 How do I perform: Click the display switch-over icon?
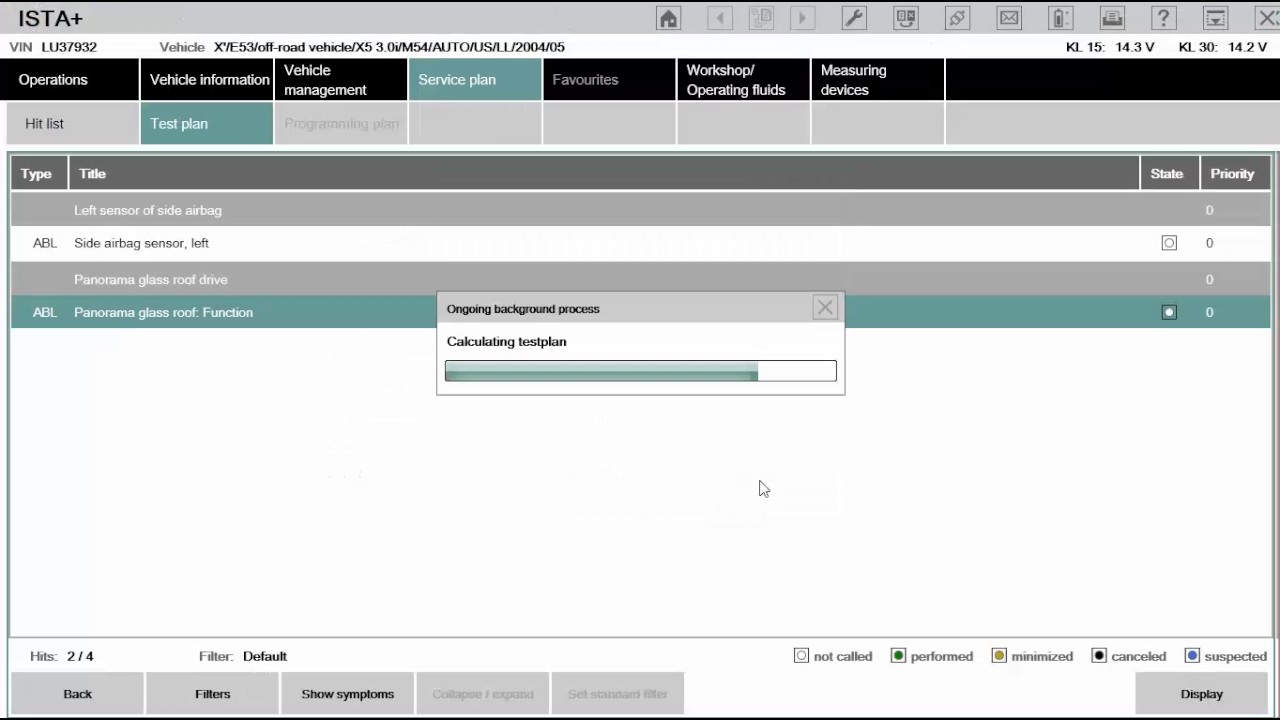(x=906, y=18)
